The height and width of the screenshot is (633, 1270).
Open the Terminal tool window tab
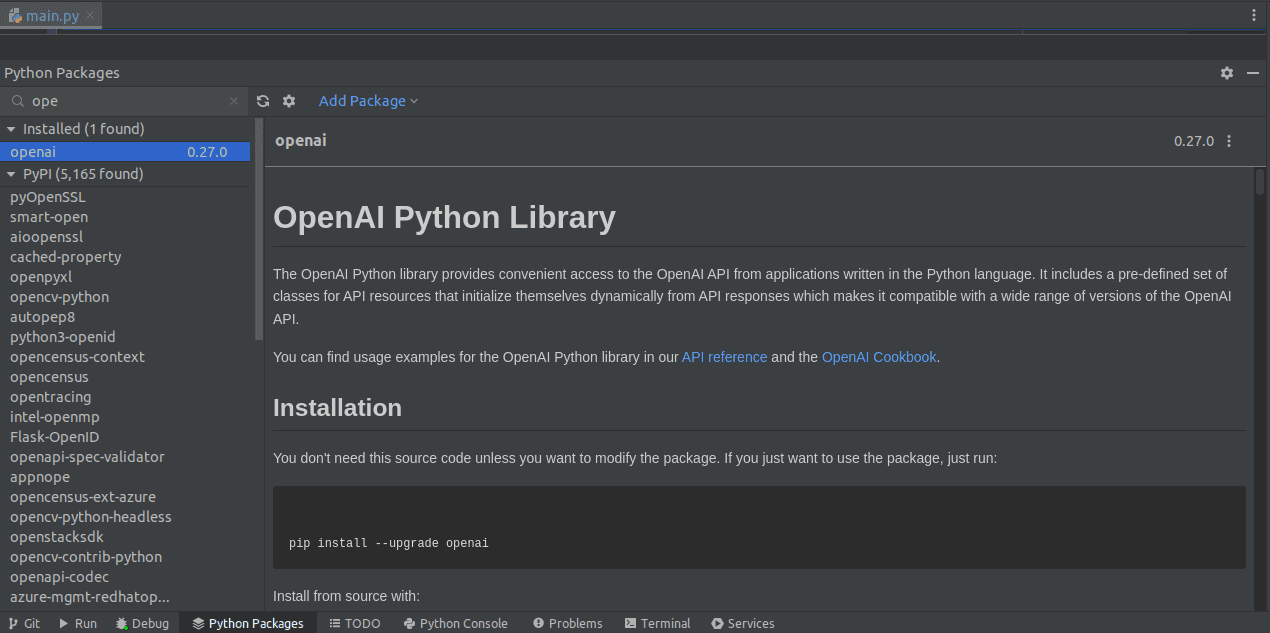click(657, 623)
